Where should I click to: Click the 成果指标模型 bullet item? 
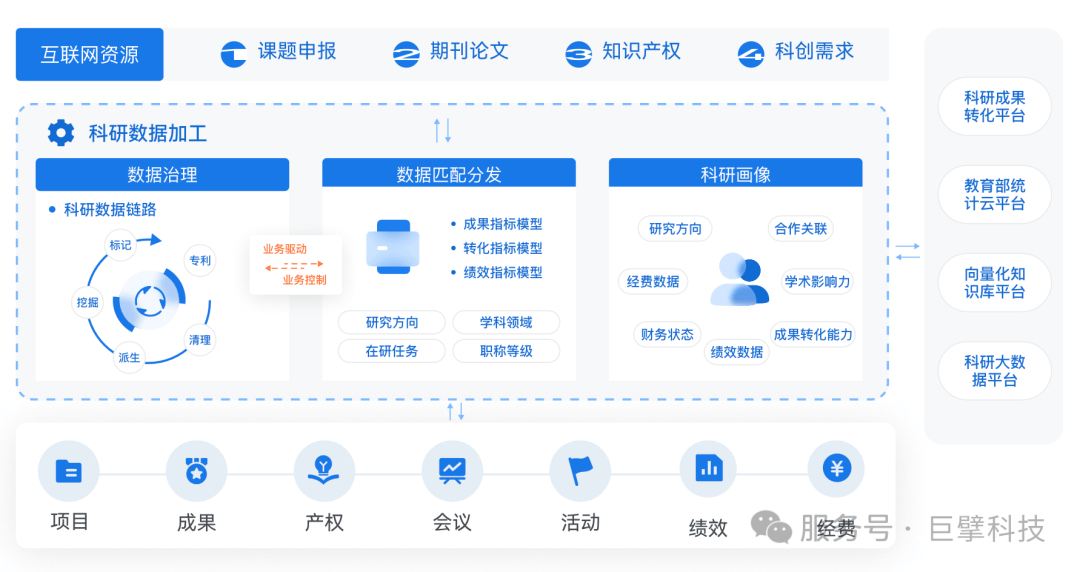point(503,224)
